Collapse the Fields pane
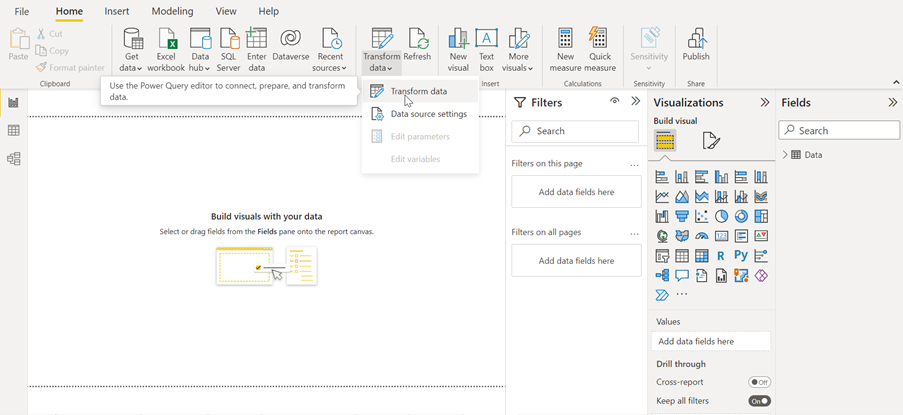This screenshot has height=415, width=903. pos(893,102)
